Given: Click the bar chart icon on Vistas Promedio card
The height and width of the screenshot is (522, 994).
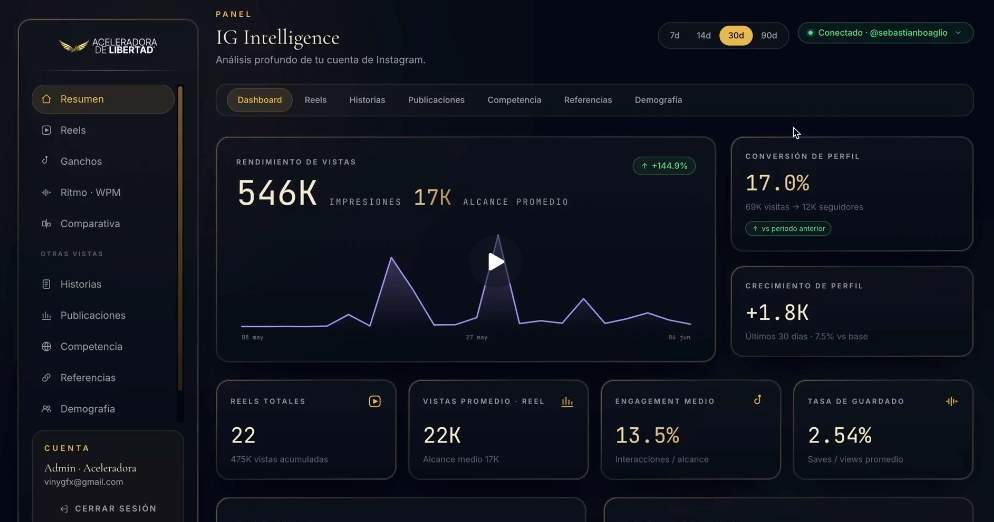Looking at the screenshot, I should 567,401.
